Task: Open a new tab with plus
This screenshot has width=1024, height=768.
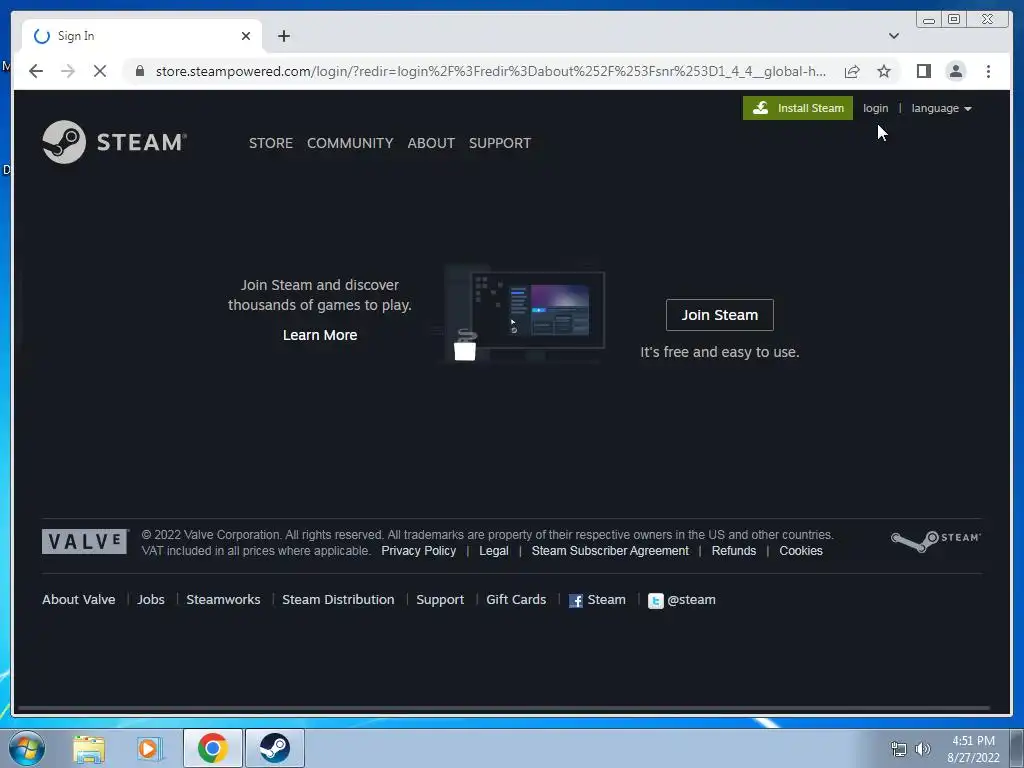Action: coord(283,36)
